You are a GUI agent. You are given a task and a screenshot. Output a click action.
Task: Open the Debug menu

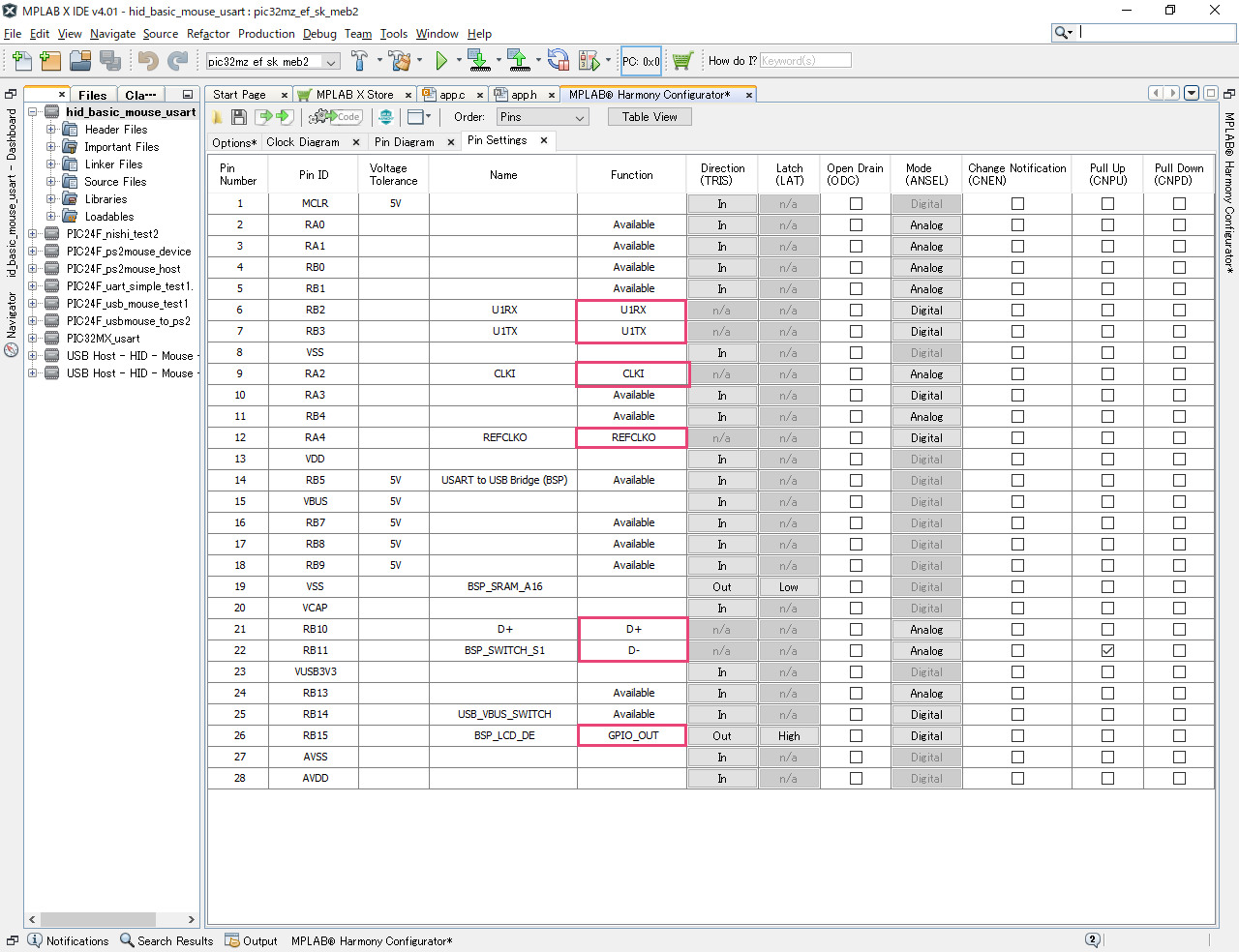(x=319, y=34)
